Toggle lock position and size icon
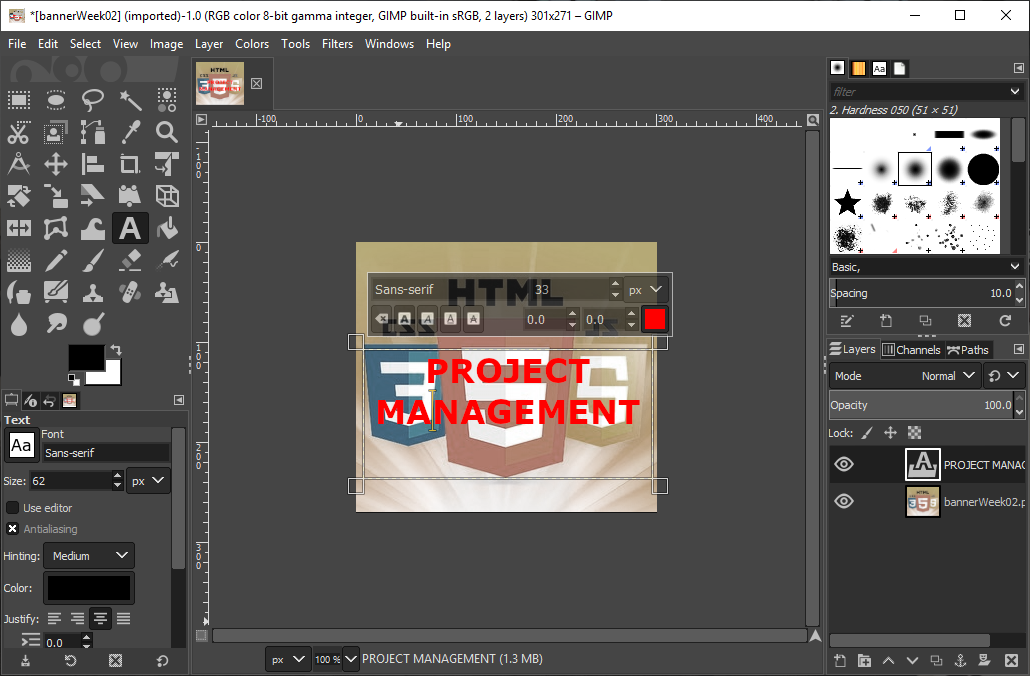The height and width of the screenshot is (676, 1030). click(x=891, y=432)
